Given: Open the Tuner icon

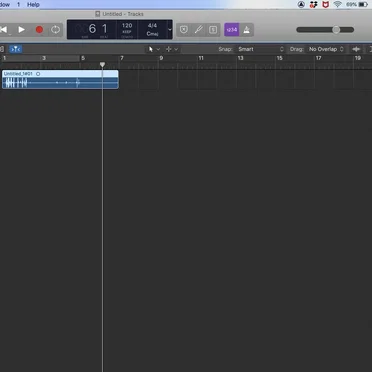Looking at the screenshot, I should 198,30.
